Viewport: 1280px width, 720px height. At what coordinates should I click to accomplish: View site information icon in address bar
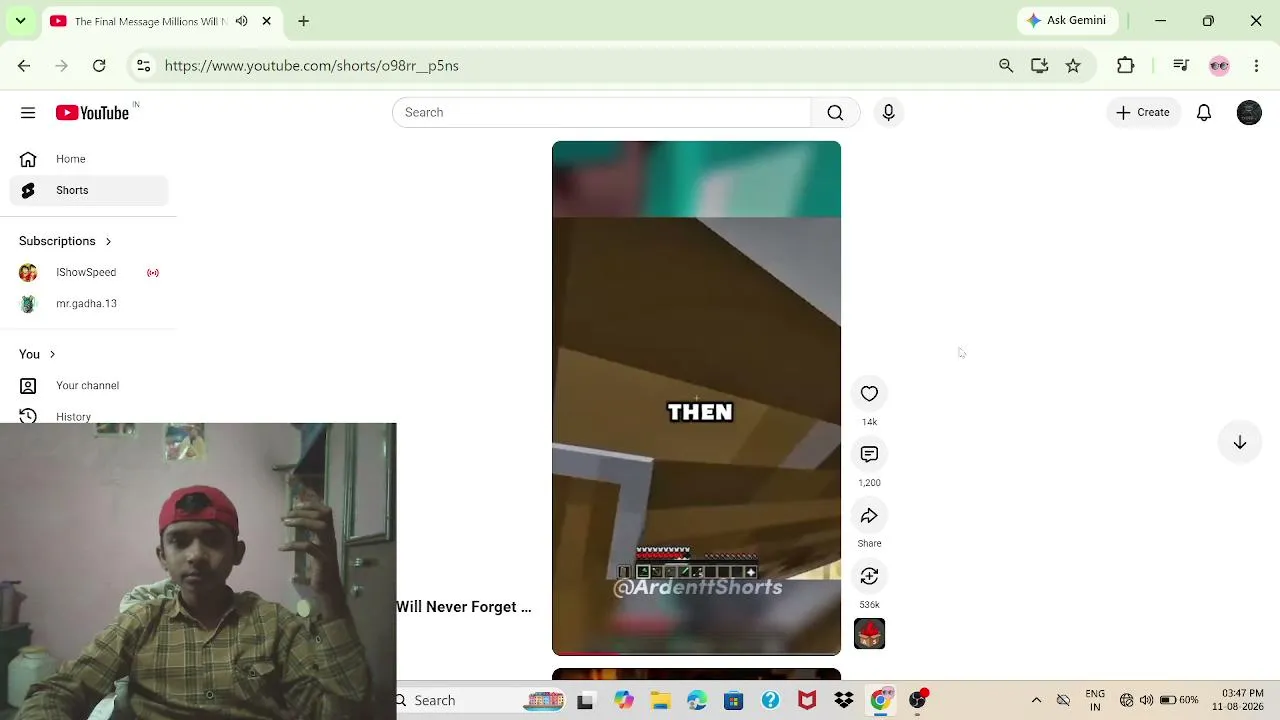[144, 66]
